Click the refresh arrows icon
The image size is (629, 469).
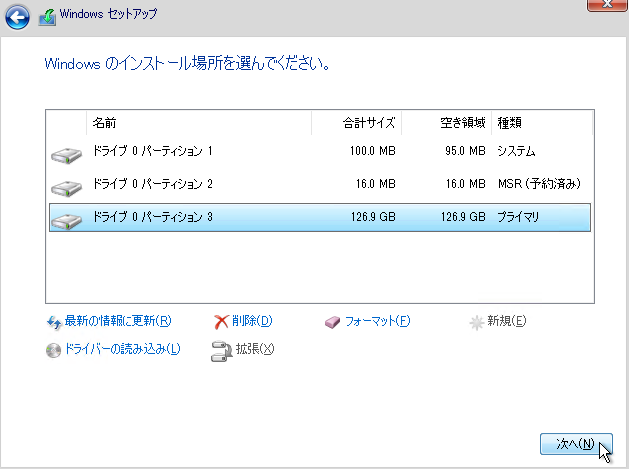pos(54,322)
